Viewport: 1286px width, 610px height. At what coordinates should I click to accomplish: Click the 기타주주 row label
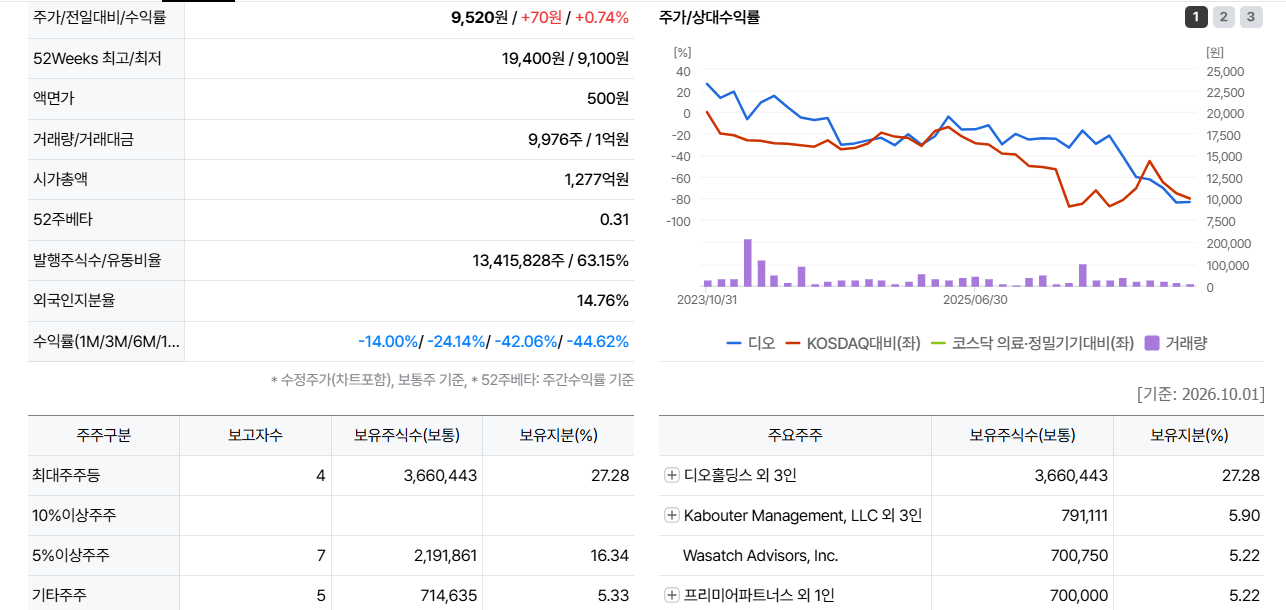60,595
